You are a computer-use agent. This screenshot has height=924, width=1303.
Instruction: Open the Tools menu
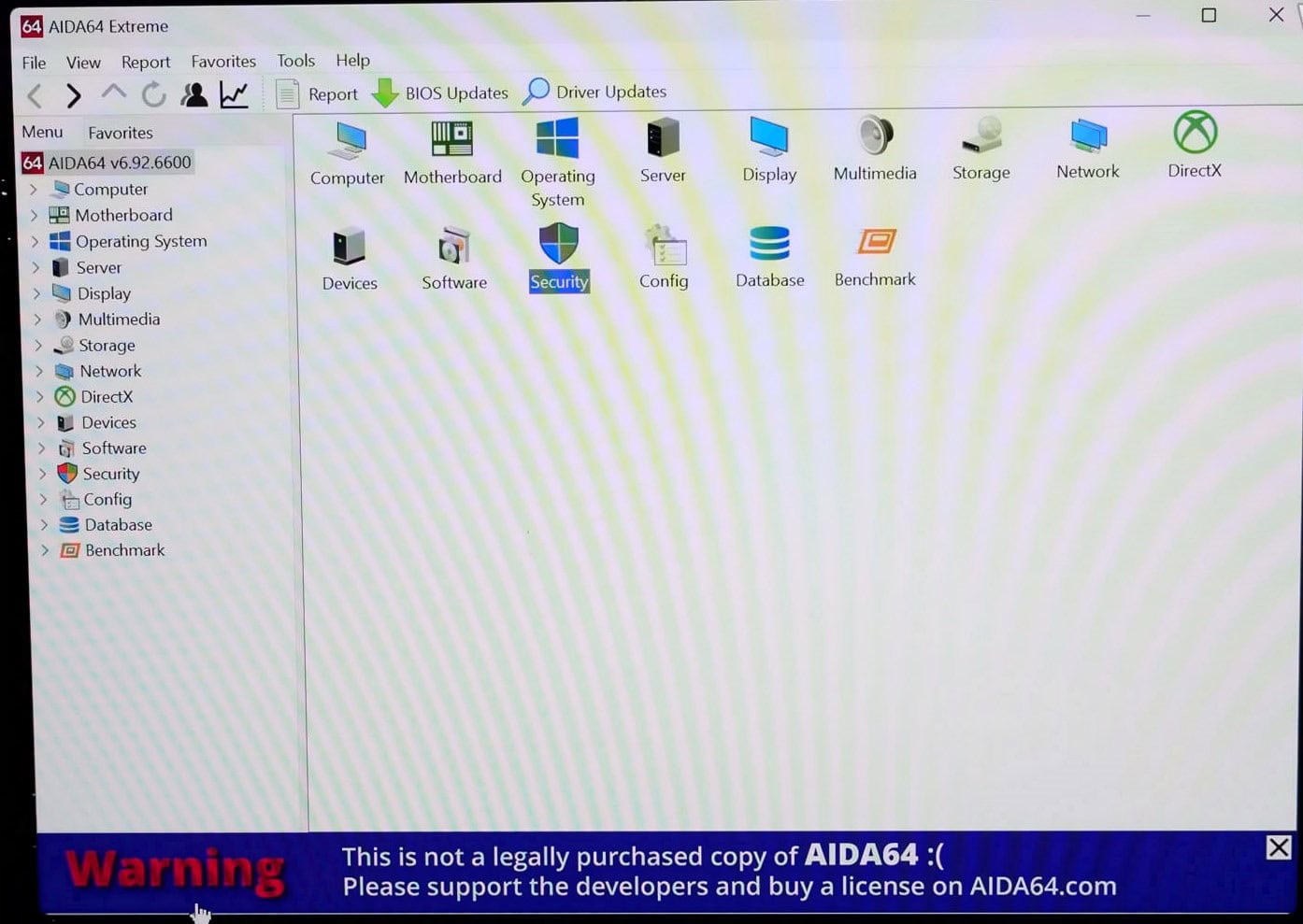[x=295, y=61]
